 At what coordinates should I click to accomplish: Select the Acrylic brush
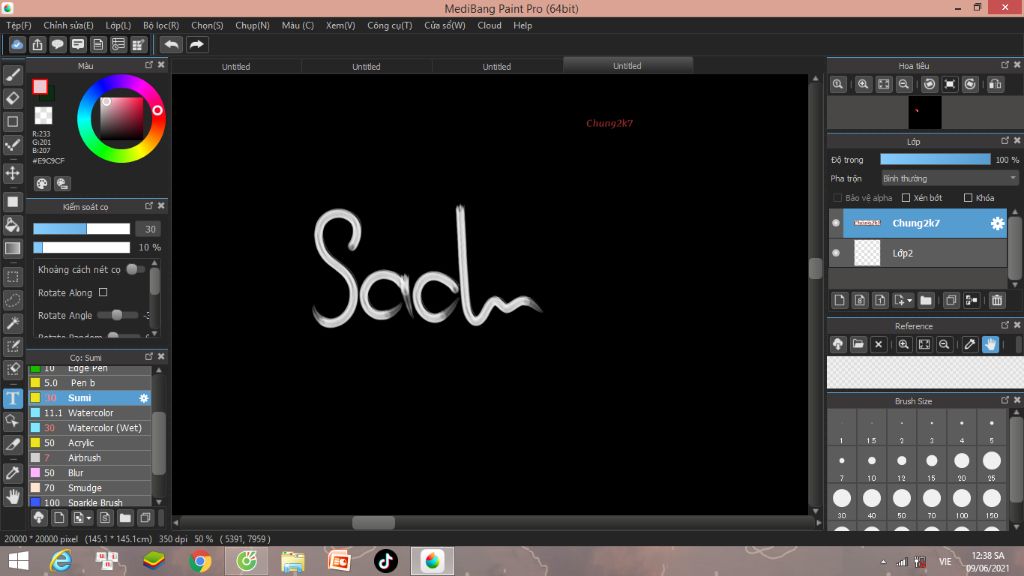[90, 443]
